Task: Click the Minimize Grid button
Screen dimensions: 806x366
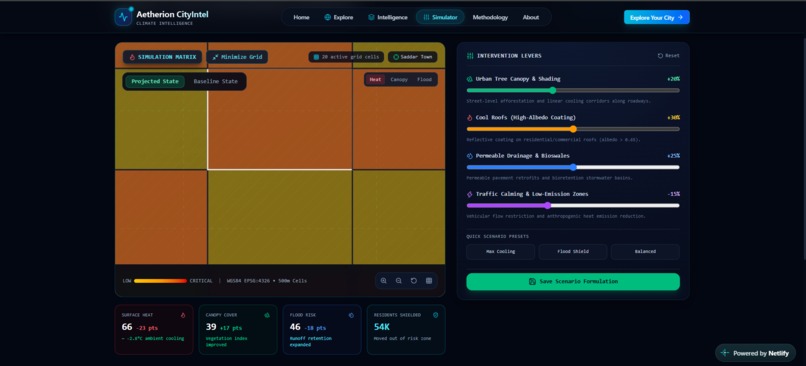Action: pyautogui.click(x=237, y=57)
